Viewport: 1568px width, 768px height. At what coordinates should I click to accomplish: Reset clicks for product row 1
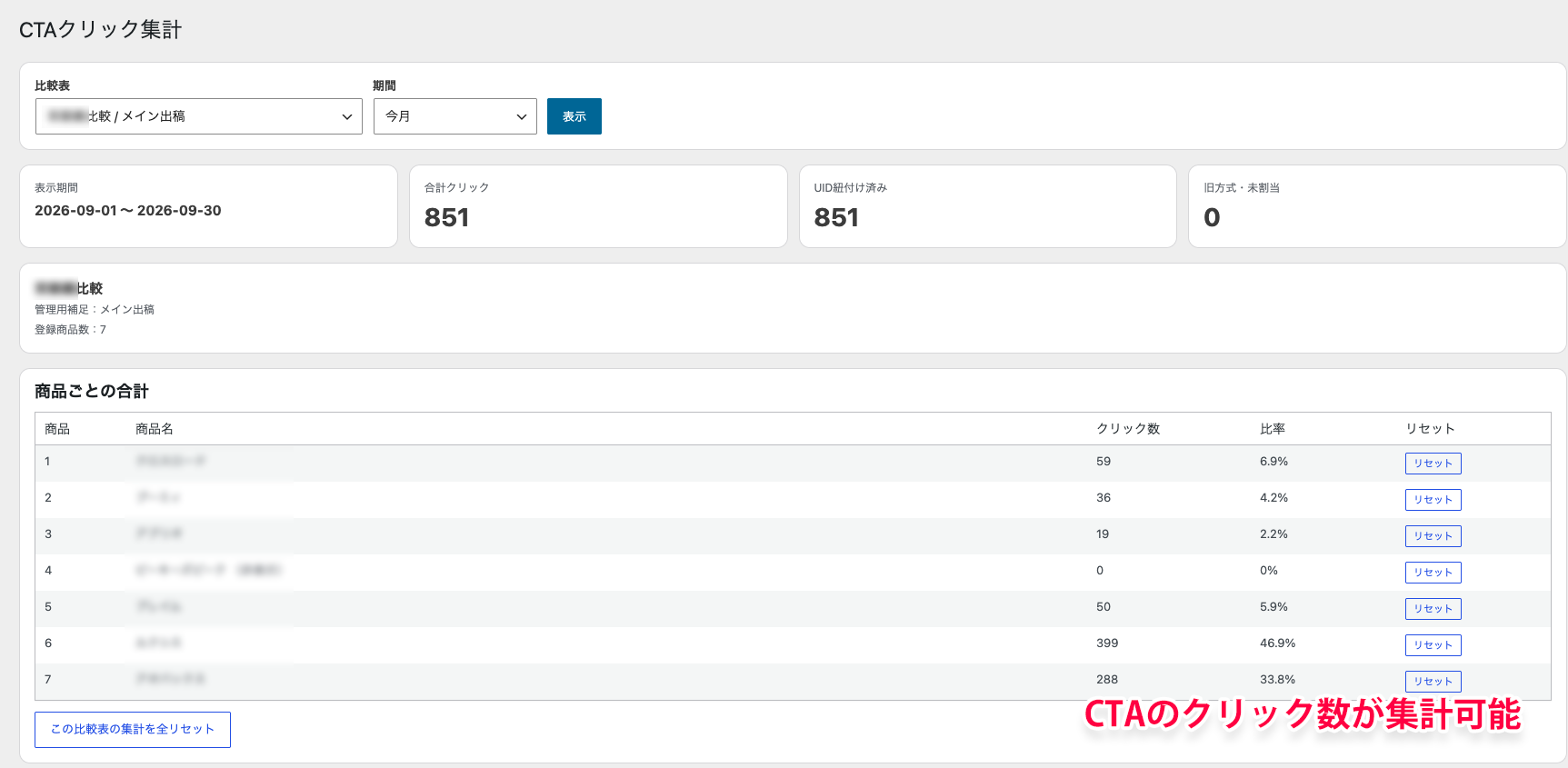pyautogui.click(x=1433, y=464)
